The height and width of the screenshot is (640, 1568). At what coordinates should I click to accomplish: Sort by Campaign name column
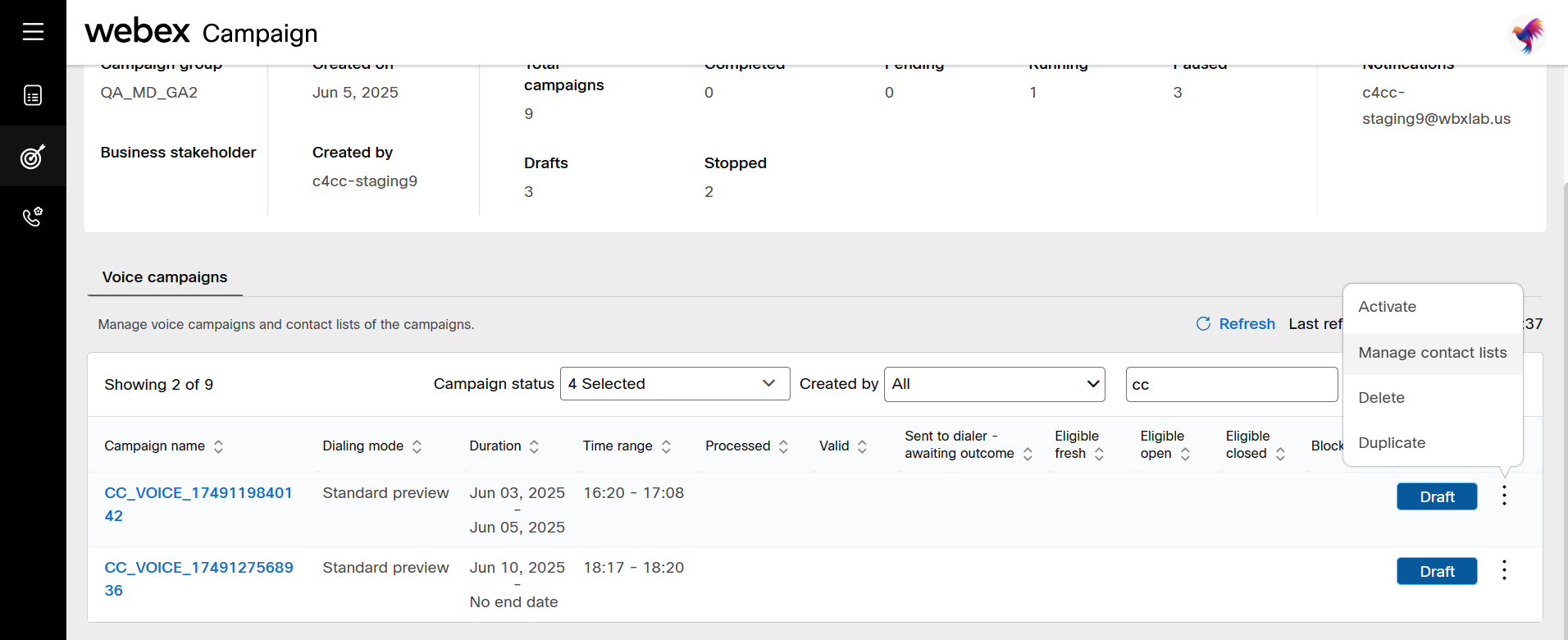(219, 446)
